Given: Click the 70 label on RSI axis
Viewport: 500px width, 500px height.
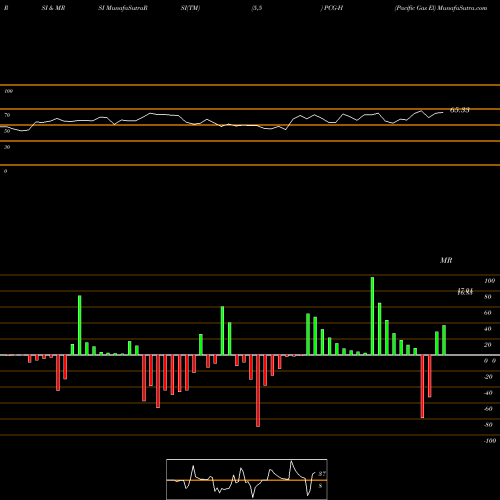Looking at the screenshot, I should tap(7, 115).
